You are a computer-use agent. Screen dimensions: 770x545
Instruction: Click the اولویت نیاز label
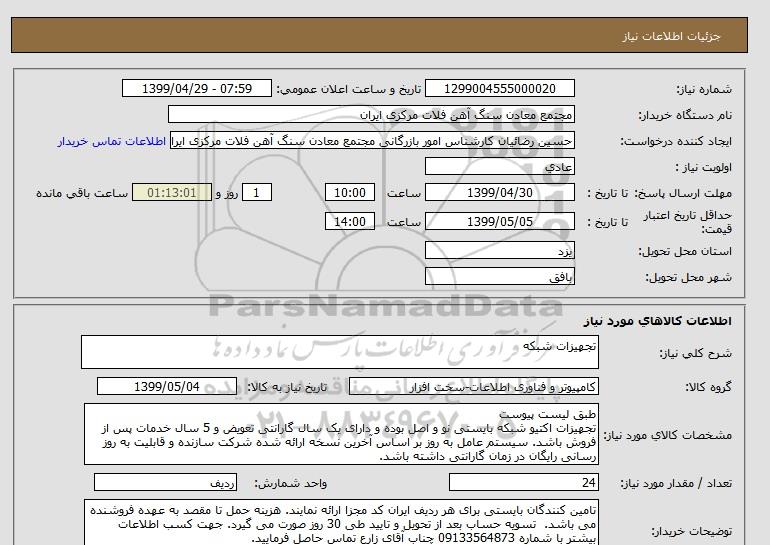click(704, 167)
